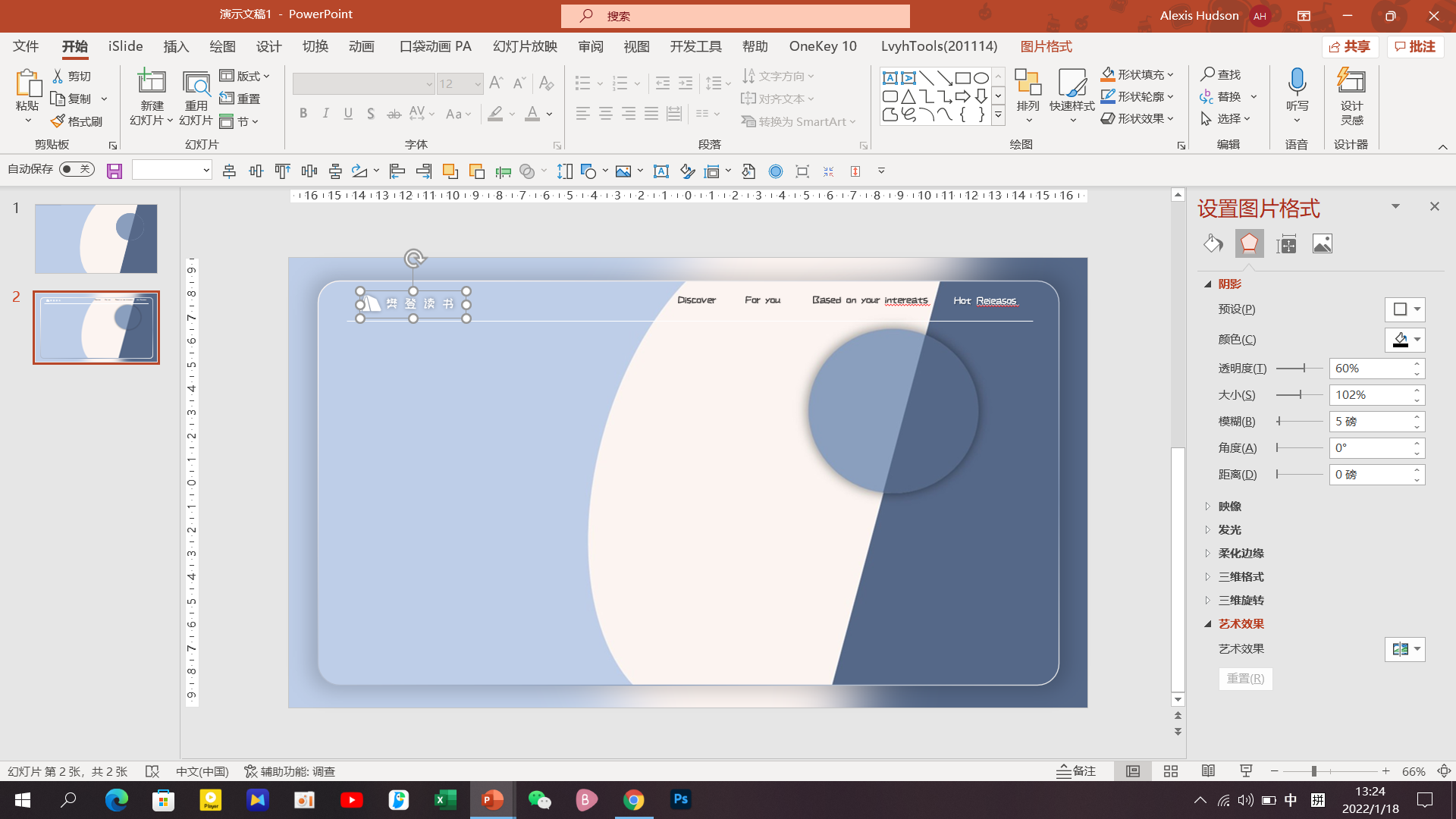Screen dimensions: 1456x819
Task: Open Picture tab icon in format pane
Action: [1322, 243]
